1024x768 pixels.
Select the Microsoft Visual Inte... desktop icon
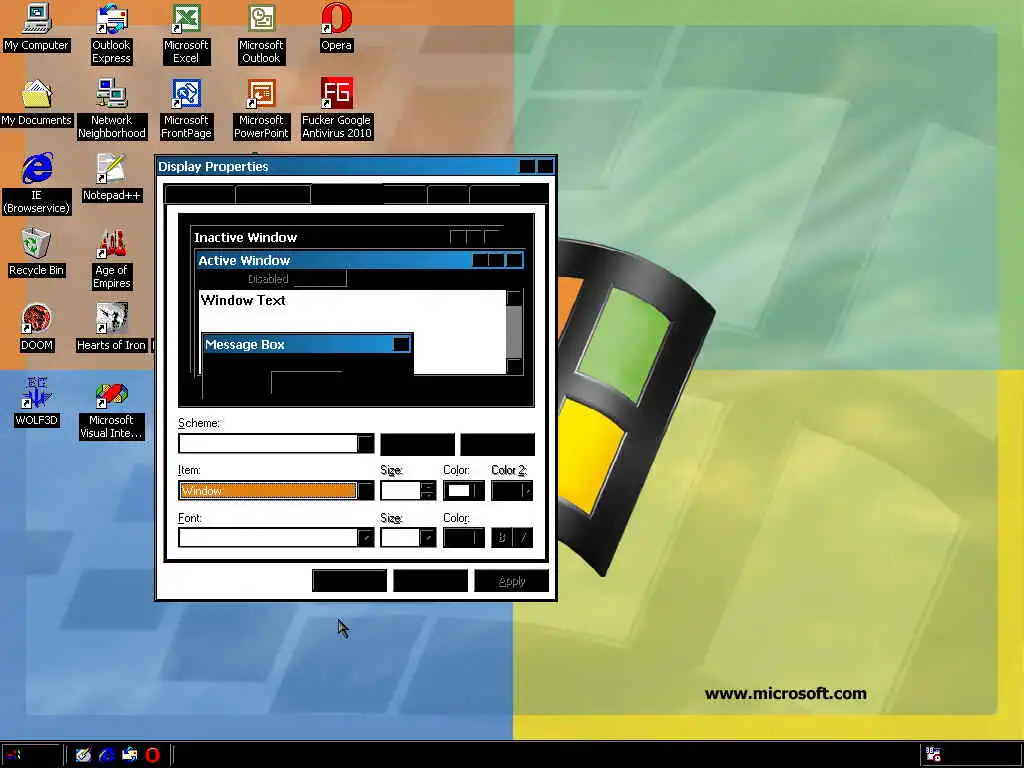(112, 409)
